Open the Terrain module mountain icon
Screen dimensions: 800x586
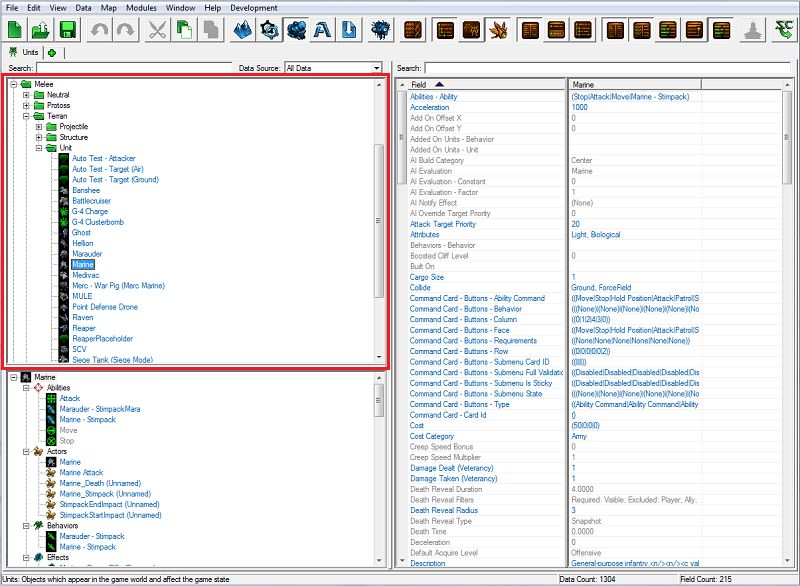242,30
